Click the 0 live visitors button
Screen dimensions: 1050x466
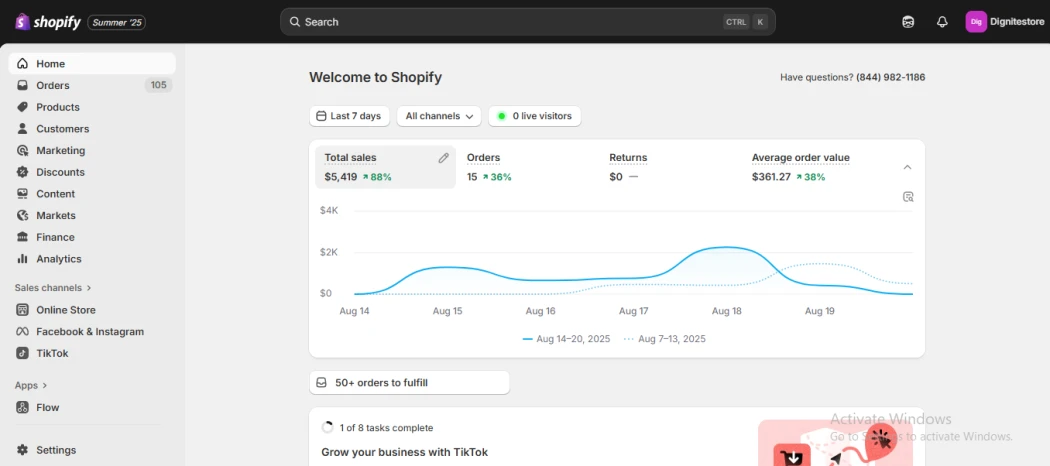[534, 116]
